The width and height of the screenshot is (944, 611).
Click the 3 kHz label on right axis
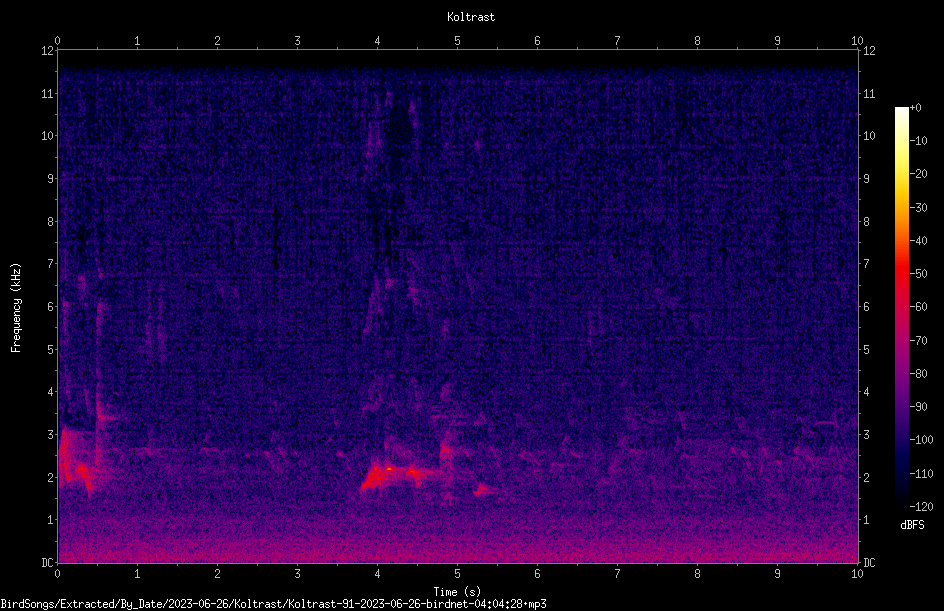pyautogui.click(x=866, y=435)
